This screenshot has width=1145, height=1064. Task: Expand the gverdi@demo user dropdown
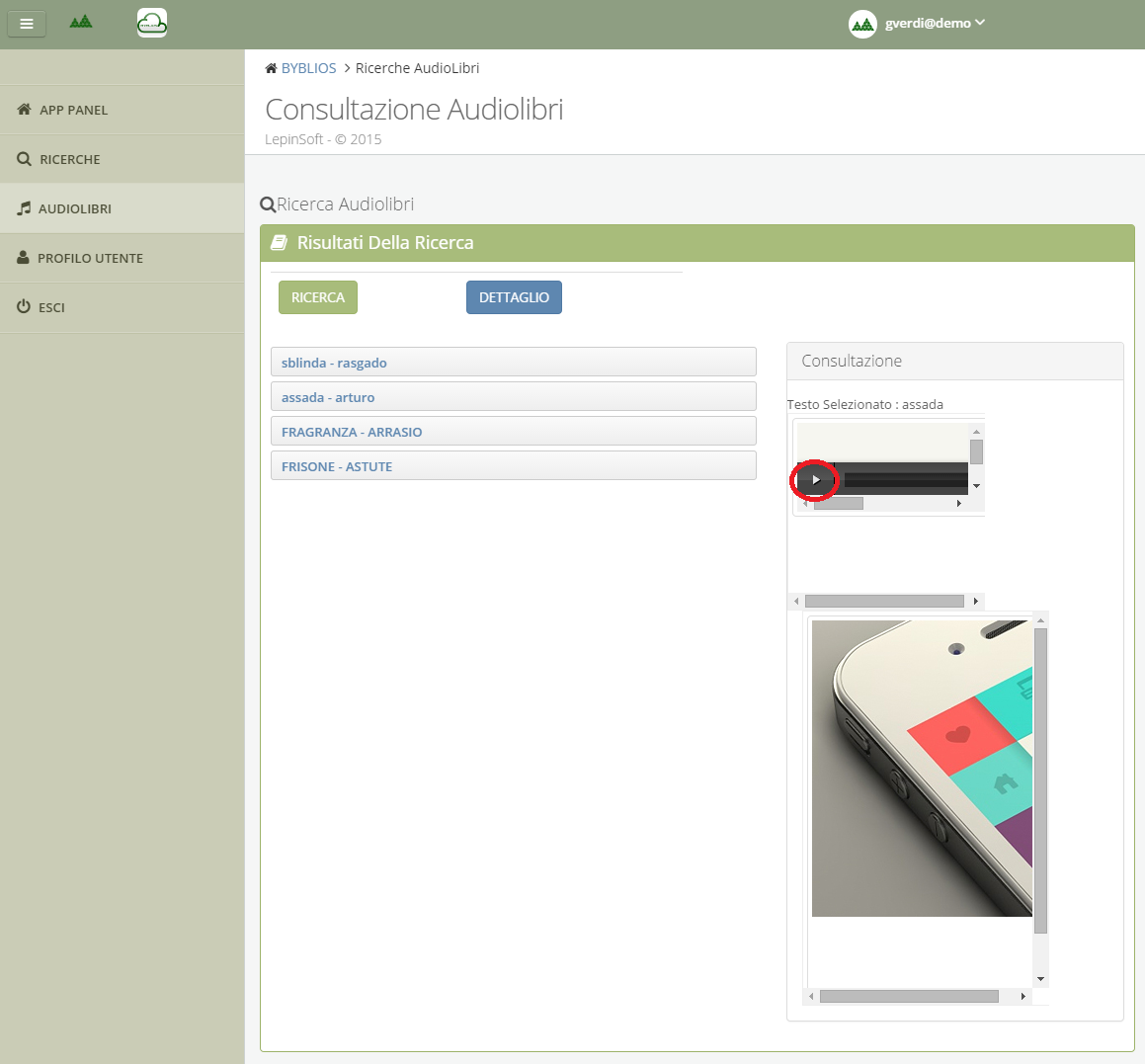935,24
